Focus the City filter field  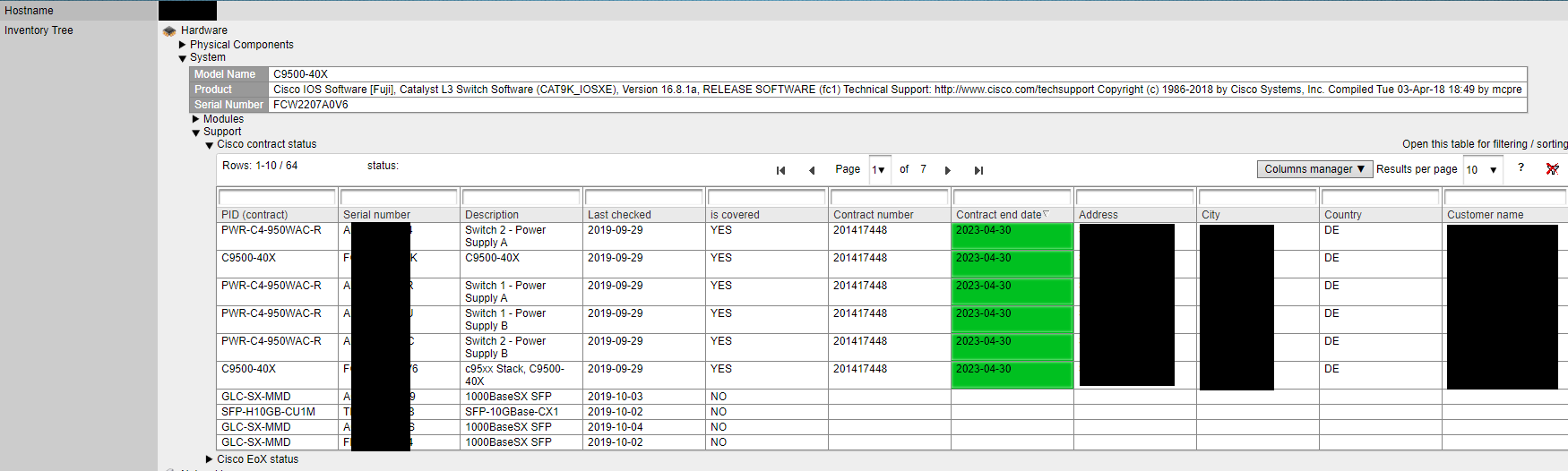[x=1258, y=197]
